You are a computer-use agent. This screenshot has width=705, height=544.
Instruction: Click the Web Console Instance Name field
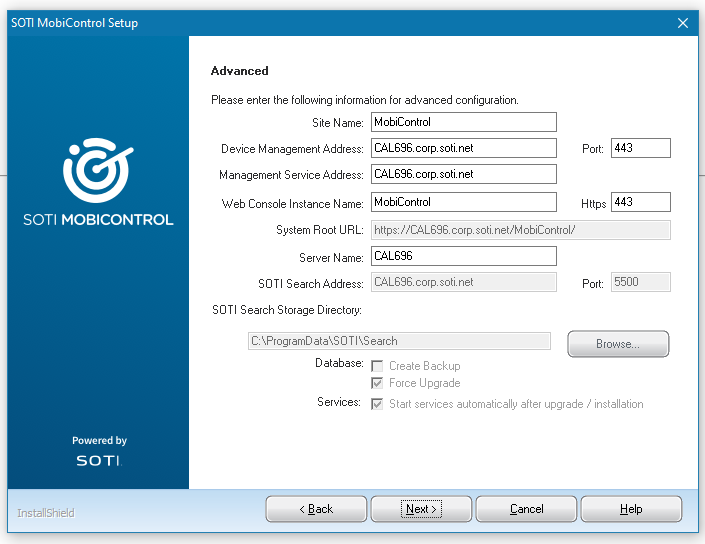(x=464, y=202)
